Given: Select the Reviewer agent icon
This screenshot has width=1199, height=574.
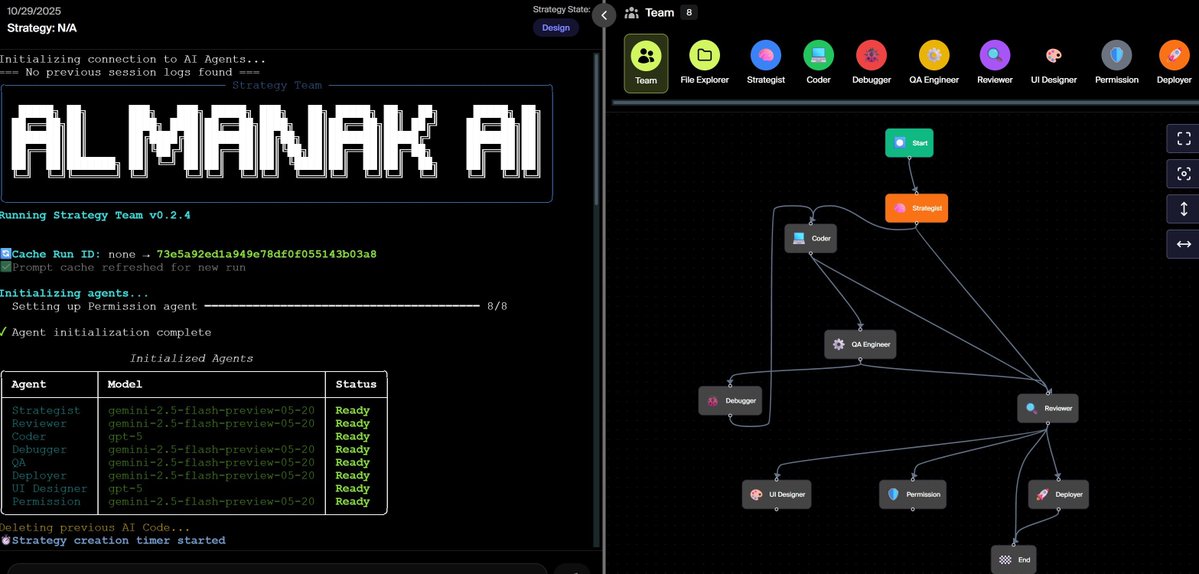Looking at the screenshot, I should coord(994,56).
